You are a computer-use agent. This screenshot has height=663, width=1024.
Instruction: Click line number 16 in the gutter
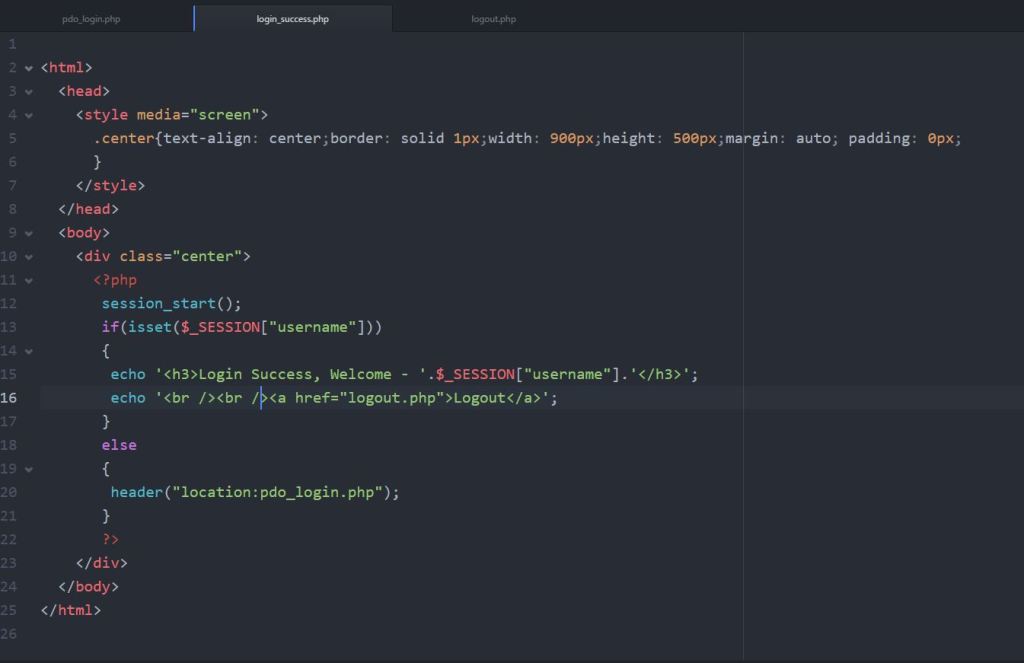pos(8,398)
